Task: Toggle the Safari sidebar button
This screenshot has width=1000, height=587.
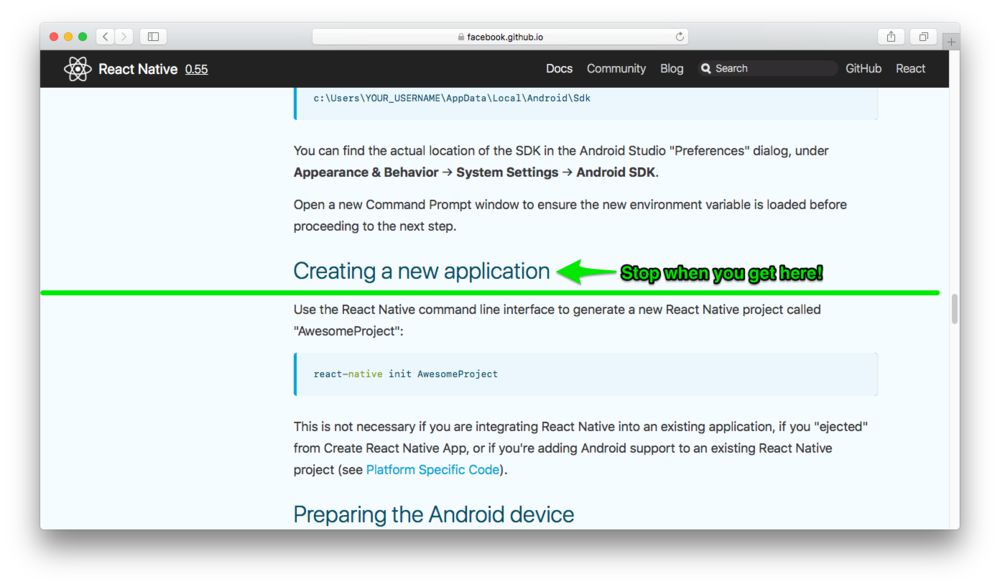Action: 154,36
